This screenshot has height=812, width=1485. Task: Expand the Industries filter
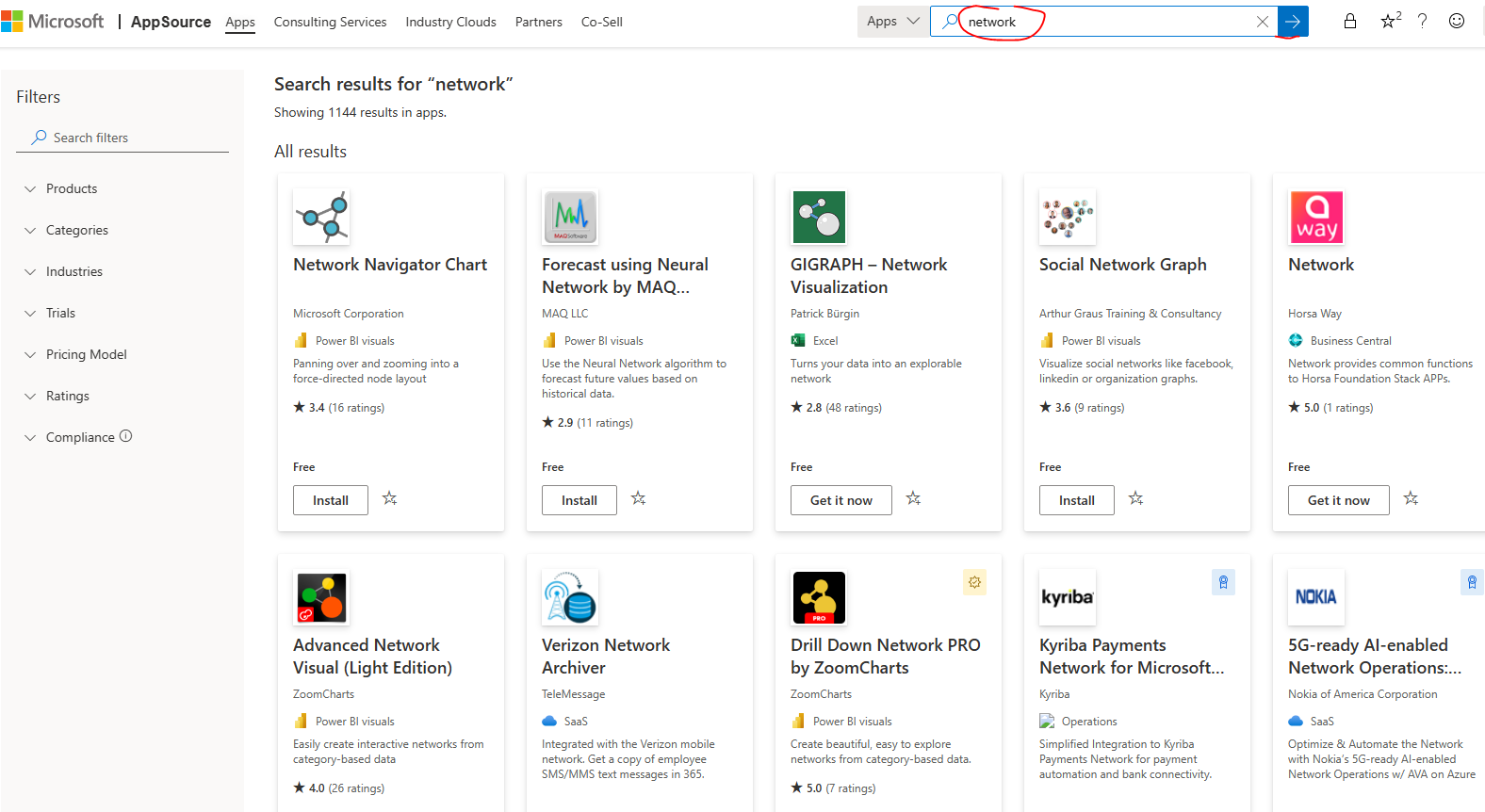coord(63,271)
